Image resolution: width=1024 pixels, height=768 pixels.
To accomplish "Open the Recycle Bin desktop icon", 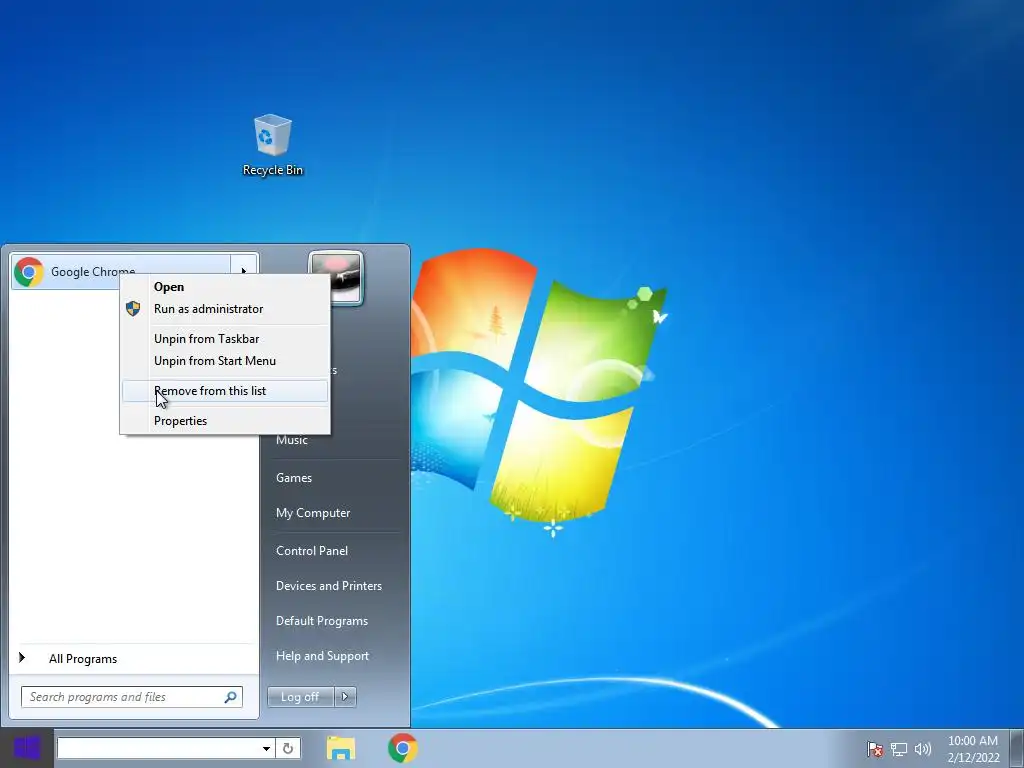I will (272, 145).
